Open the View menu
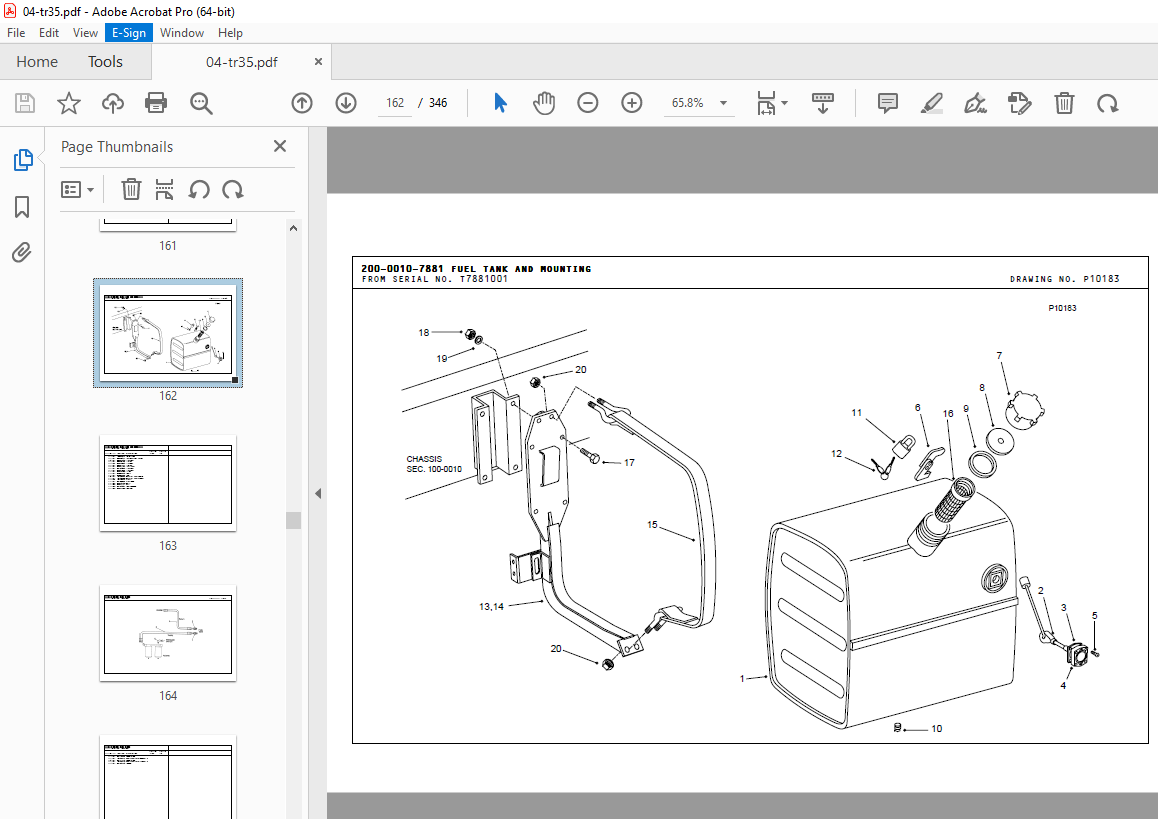Viewport: 1158px width, 819px height. [85, 32]
